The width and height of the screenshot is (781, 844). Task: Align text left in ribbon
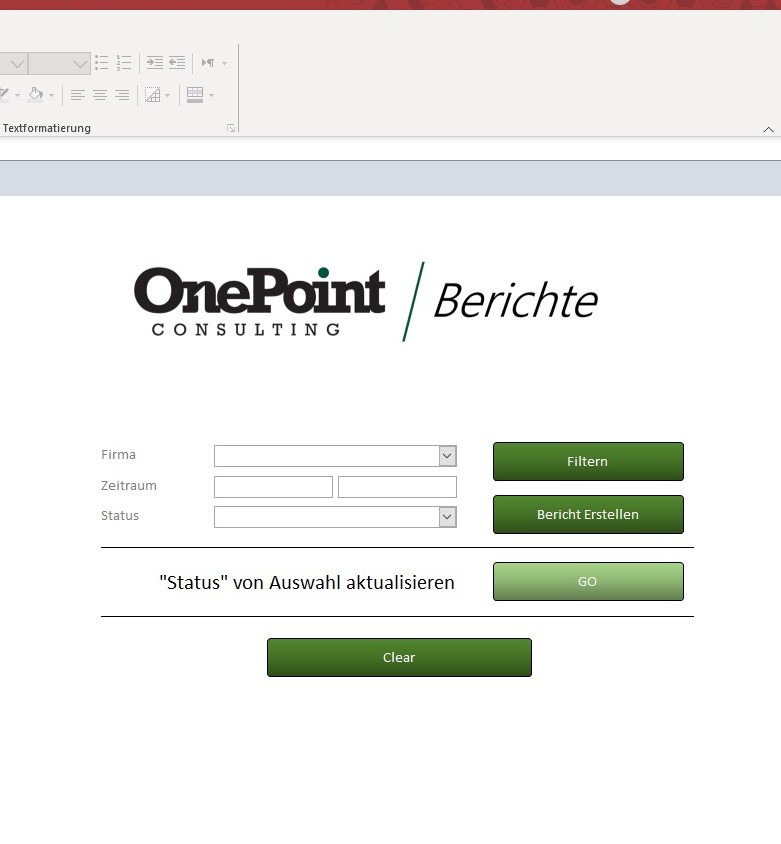tap(78, 95)
